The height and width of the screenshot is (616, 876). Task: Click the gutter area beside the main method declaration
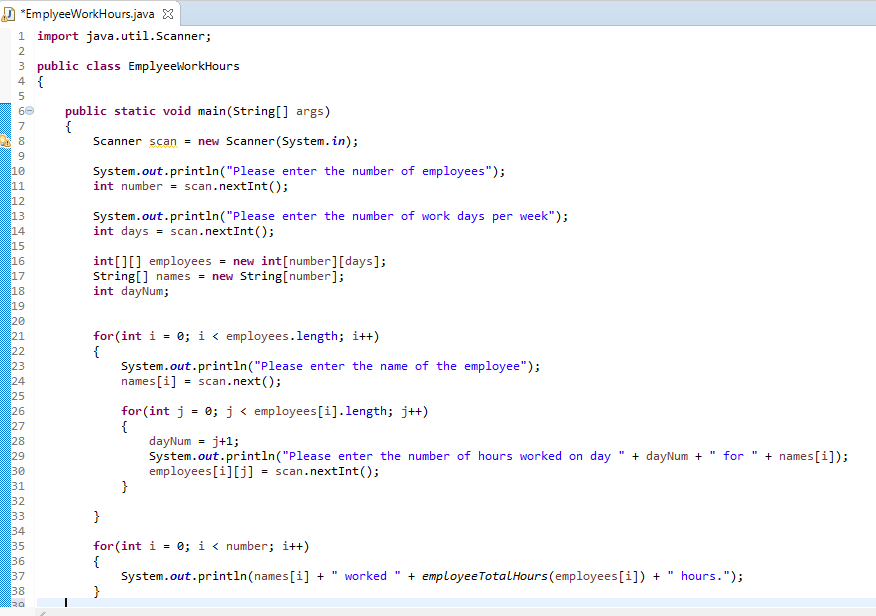coord(7,110)
